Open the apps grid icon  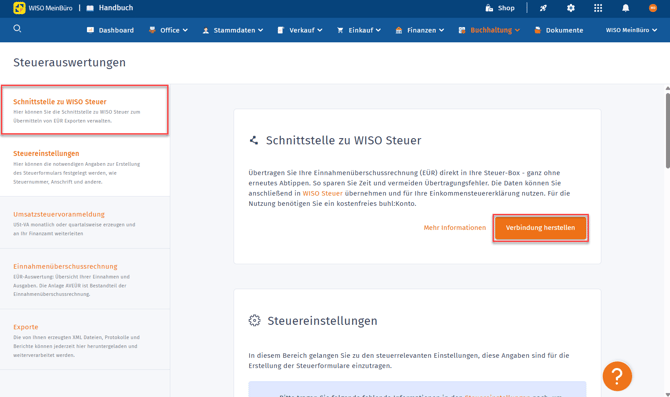[598, 8]
